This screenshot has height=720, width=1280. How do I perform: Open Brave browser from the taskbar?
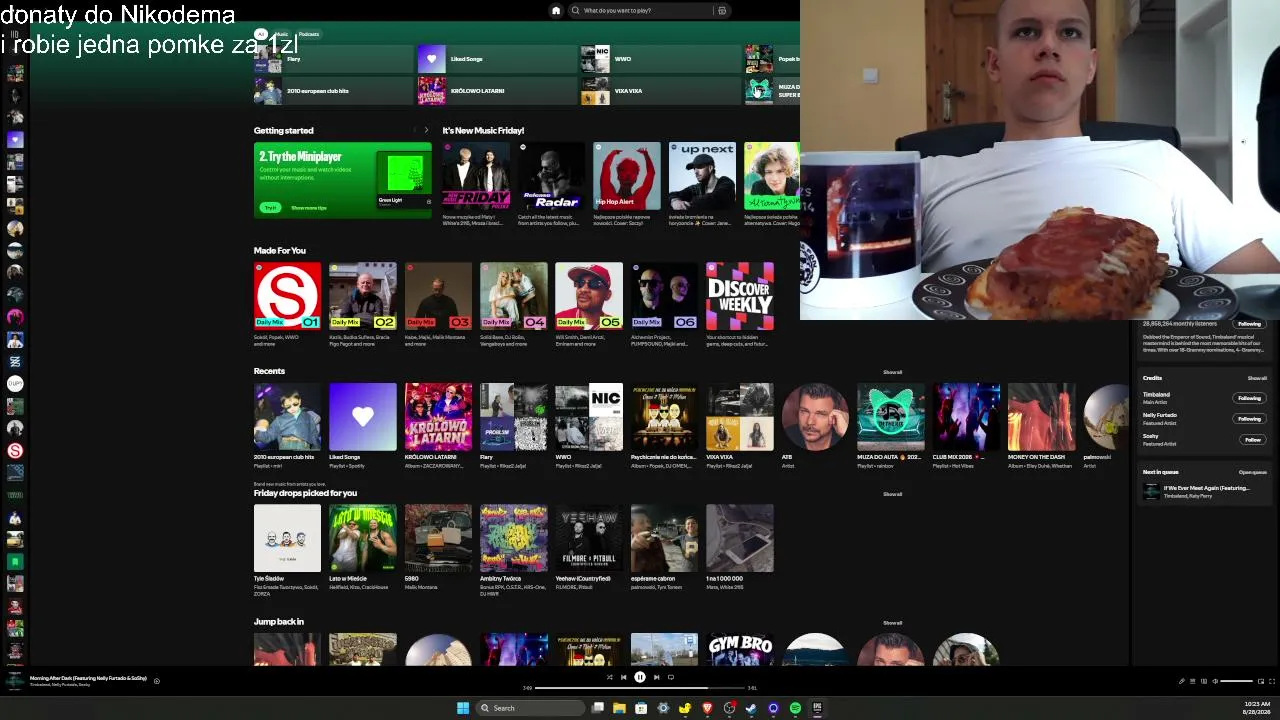coord(707,708)
